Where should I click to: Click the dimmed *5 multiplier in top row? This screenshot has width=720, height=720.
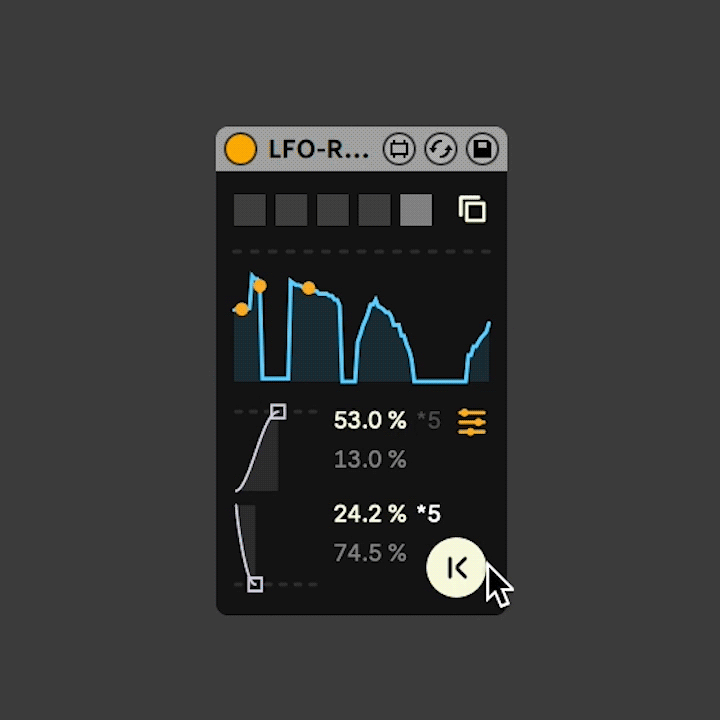tap(428, 420)
